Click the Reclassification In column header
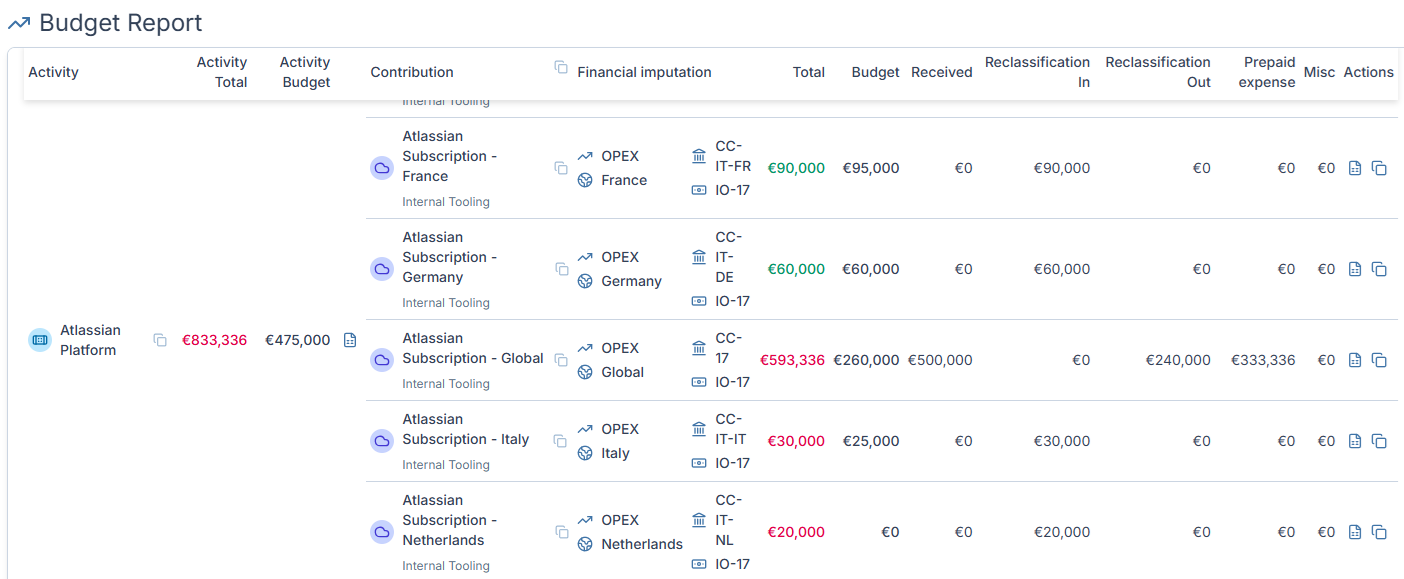1404x579 pixels. [1037, 72]
